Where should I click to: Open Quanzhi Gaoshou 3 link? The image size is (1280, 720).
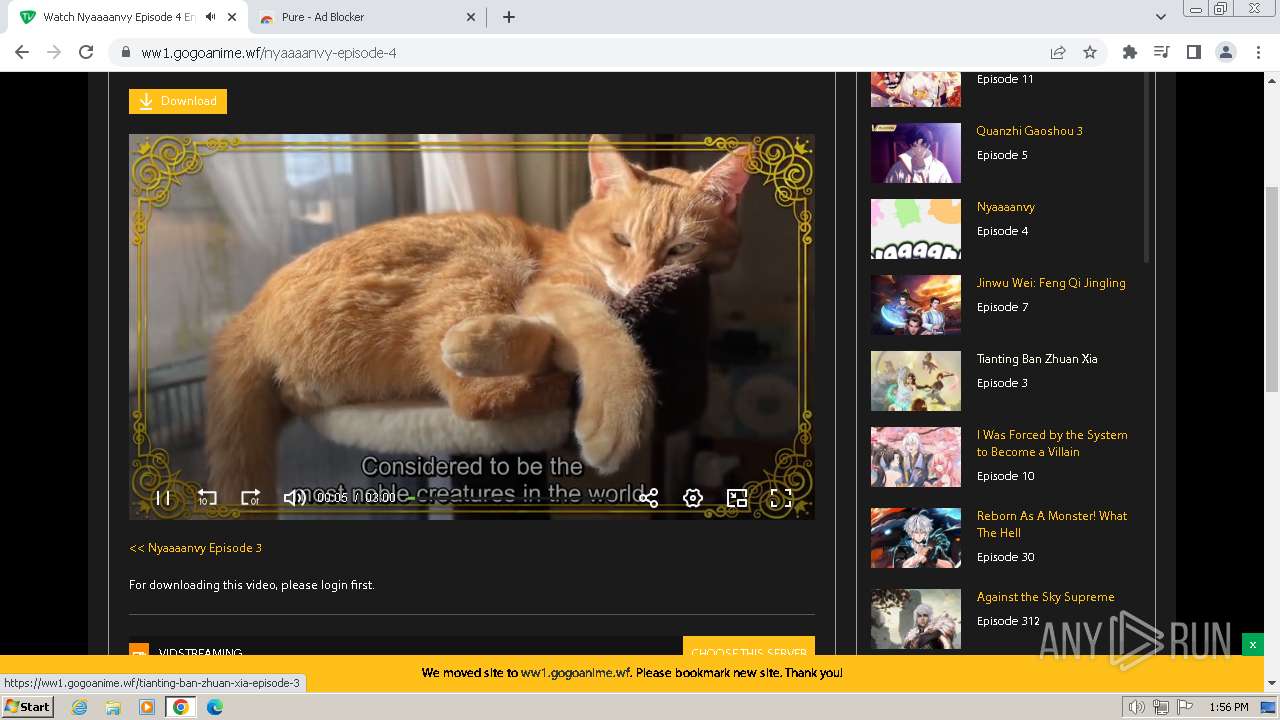(1029, 131)
